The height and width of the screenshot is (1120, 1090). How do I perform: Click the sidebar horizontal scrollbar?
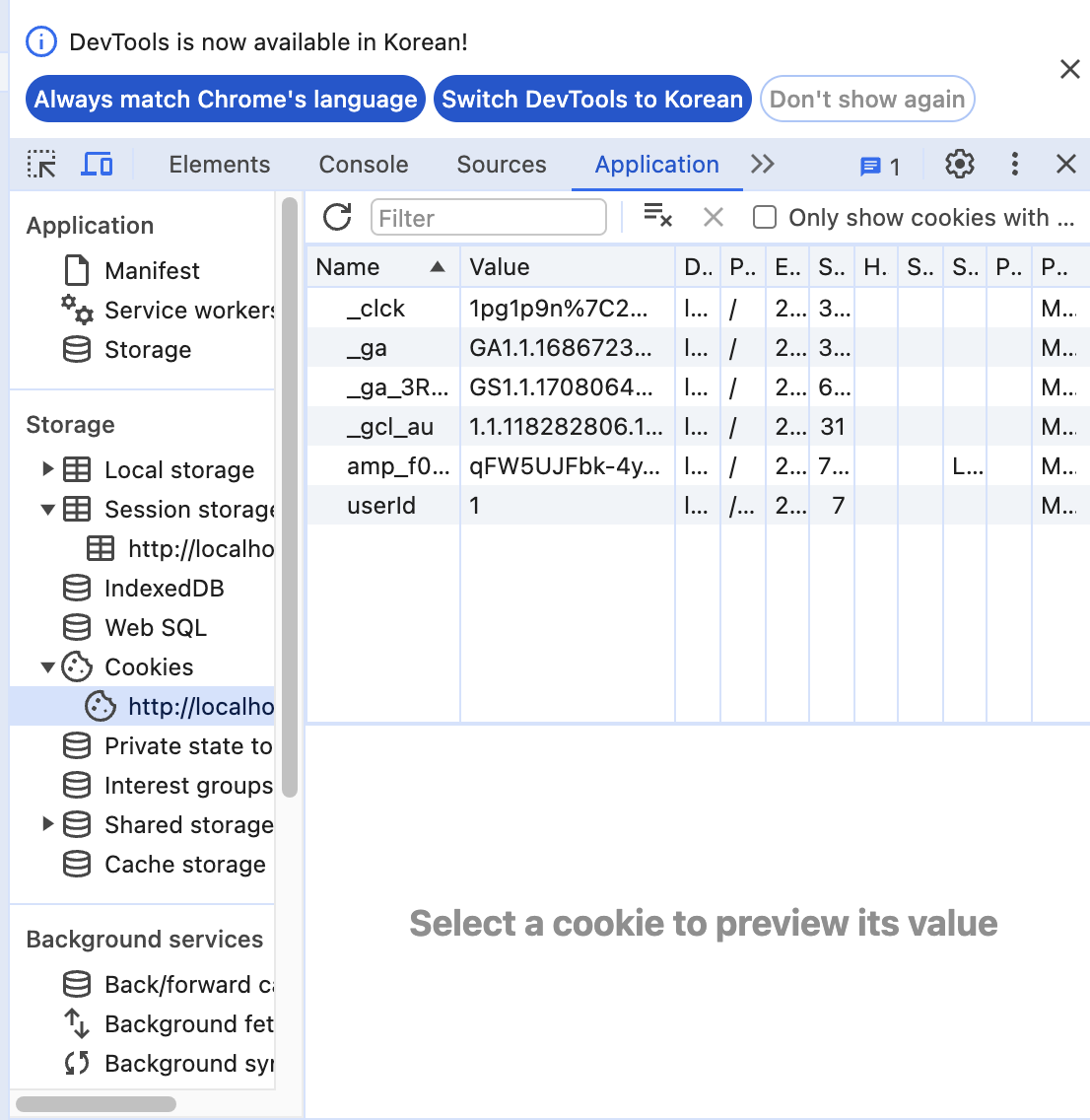point(96,1103)
